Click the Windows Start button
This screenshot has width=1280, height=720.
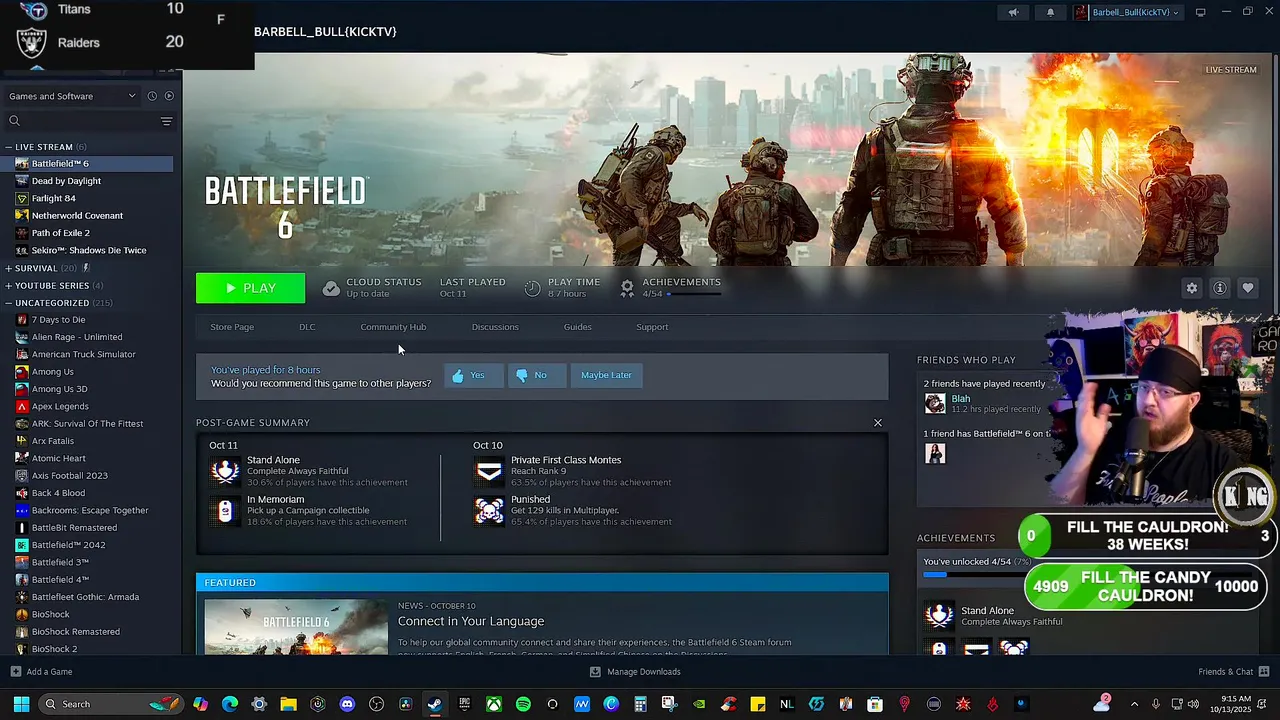21,704
